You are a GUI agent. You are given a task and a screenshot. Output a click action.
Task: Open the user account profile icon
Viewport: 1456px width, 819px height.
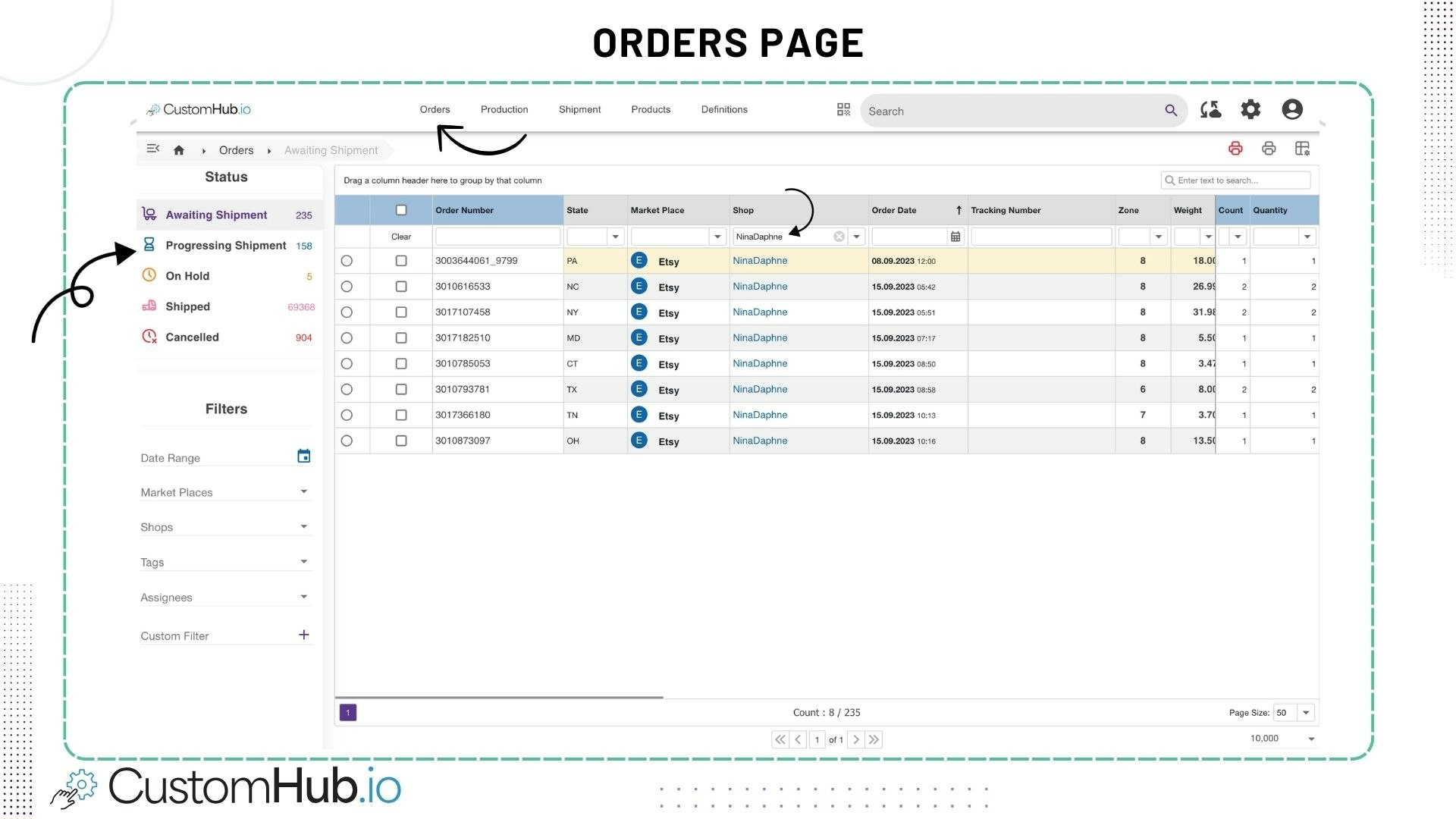point(1292,109)
